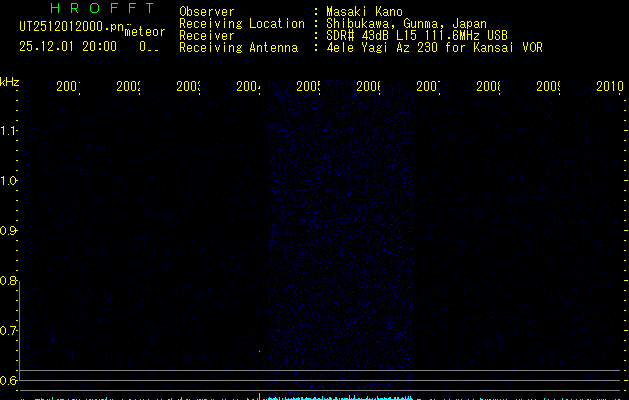
Task: Click the 'meteor' label
Action: pyautogui.click(x=145, y=32)
